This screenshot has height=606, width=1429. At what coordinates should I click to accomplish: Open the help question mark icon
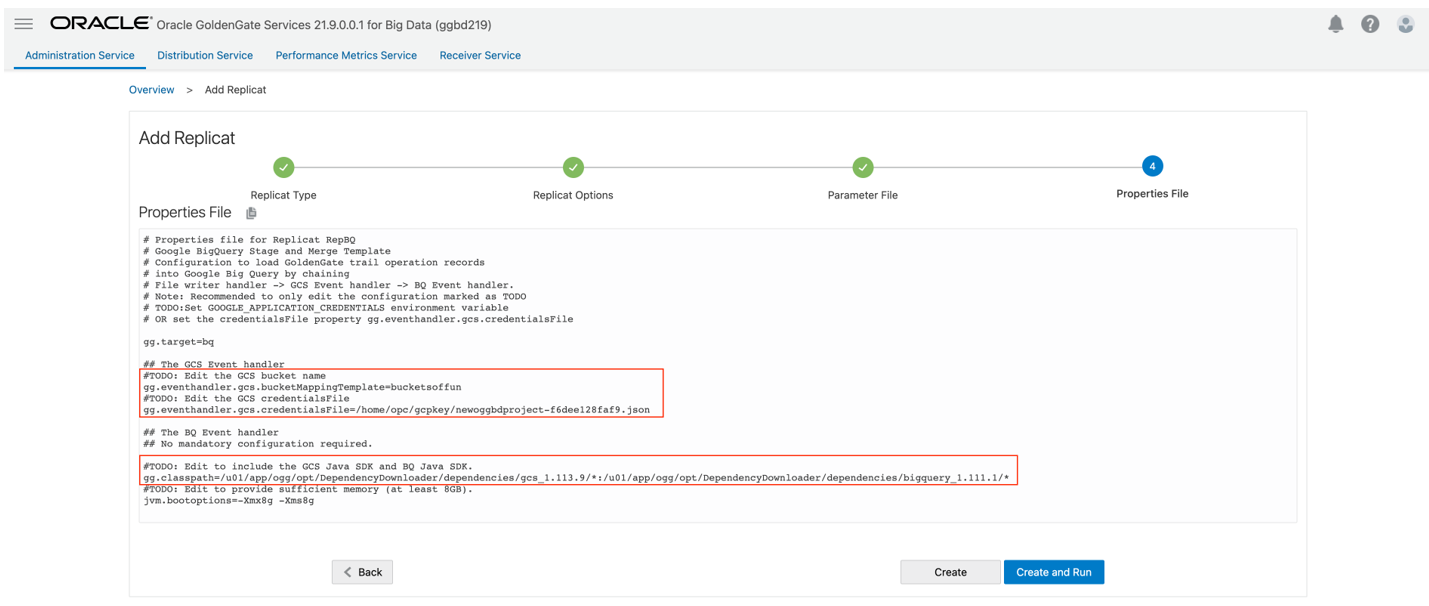point(1370,24)
